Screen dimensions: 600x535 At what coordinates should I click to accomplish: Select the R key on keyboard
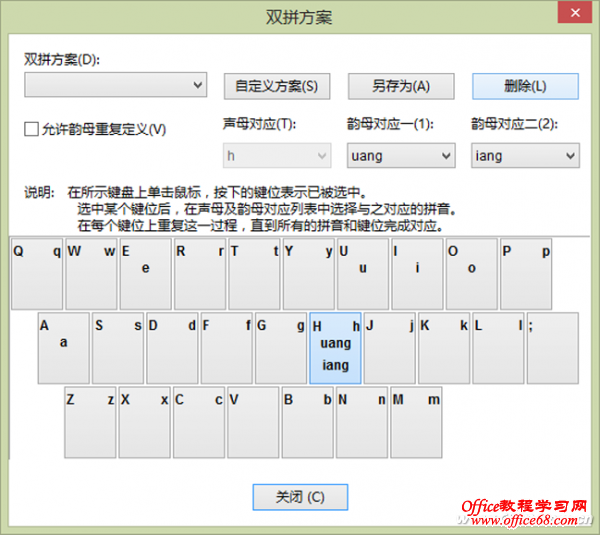click(200, 274)
